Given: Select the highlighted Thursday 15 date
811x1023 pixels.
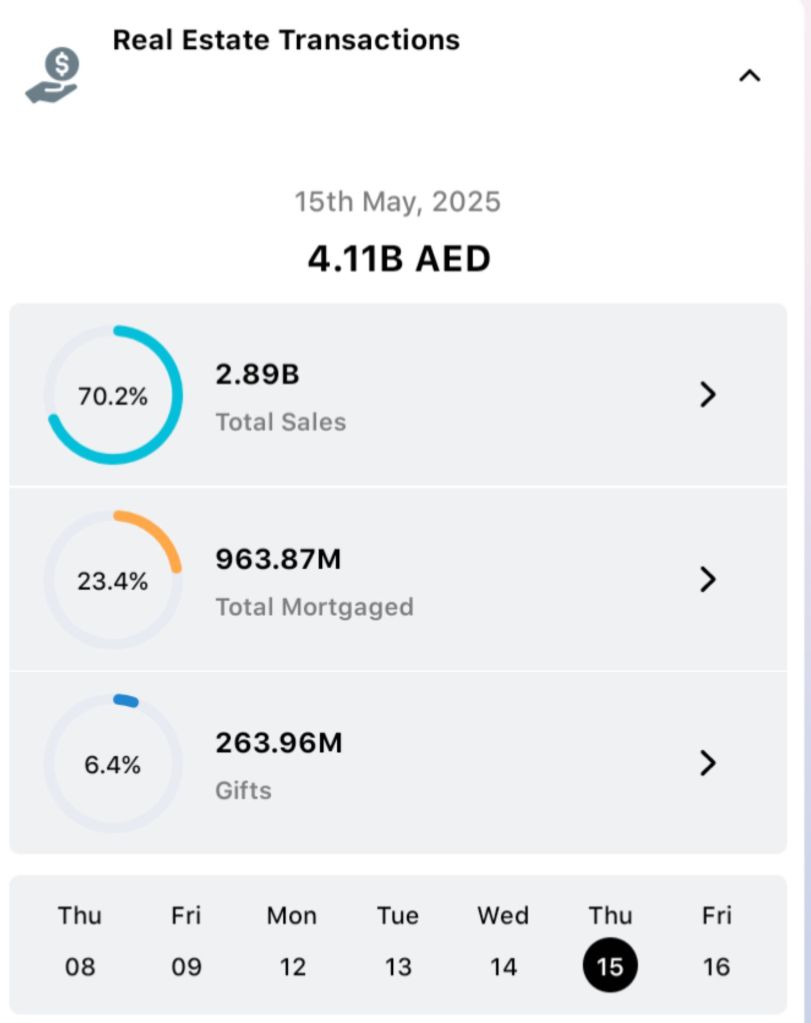Looking at the screenshot, I should click(610, 966).
